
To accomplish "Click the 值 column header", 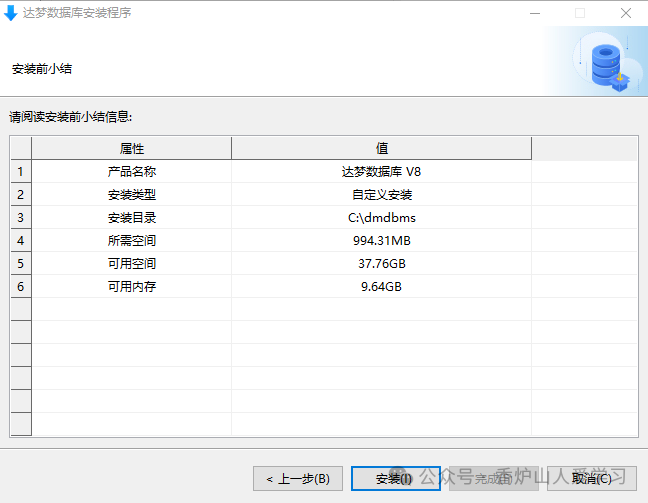I will (381, 148).
